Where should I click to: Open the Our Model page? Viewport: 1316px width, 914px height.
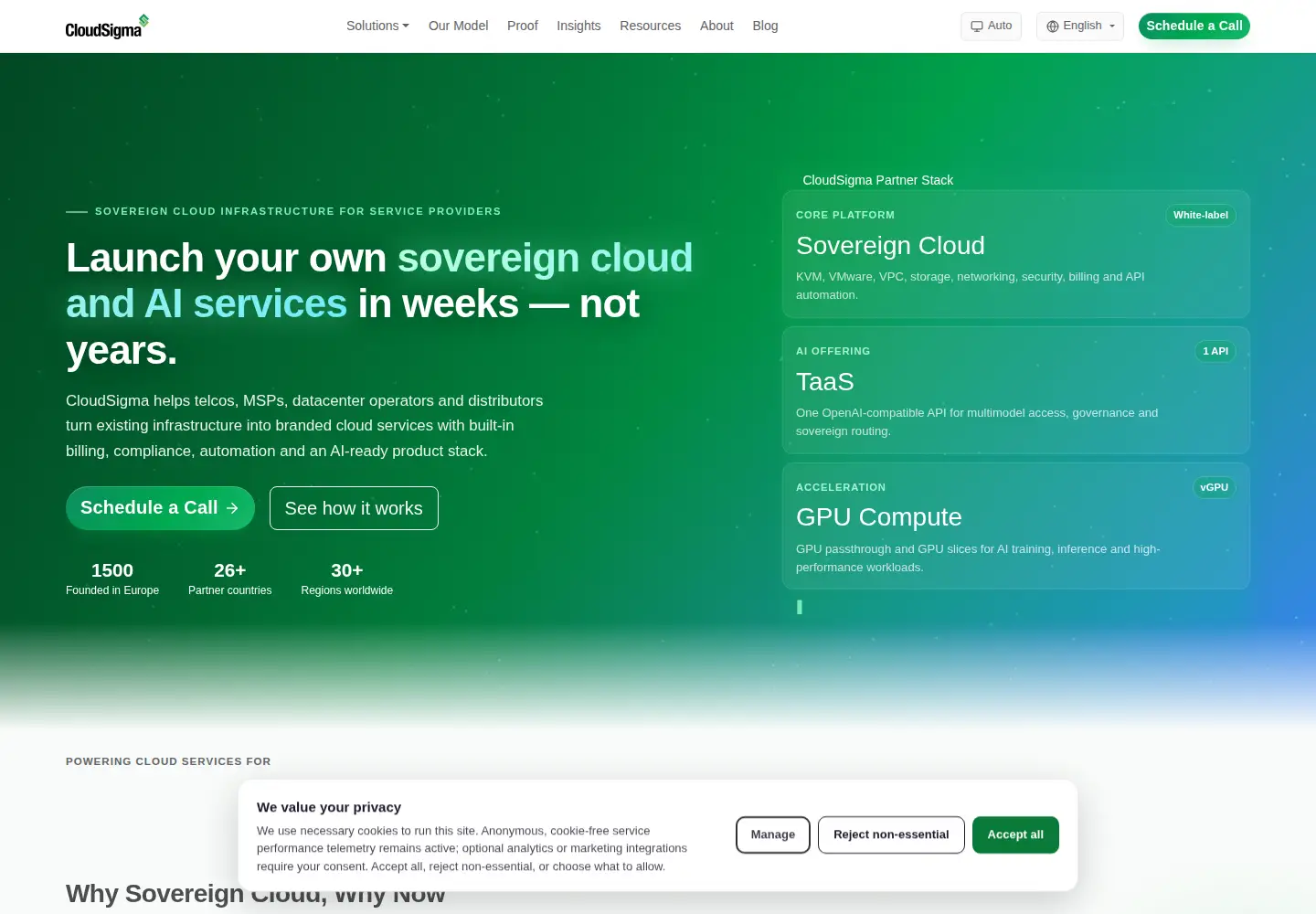(x=458, y=26)
